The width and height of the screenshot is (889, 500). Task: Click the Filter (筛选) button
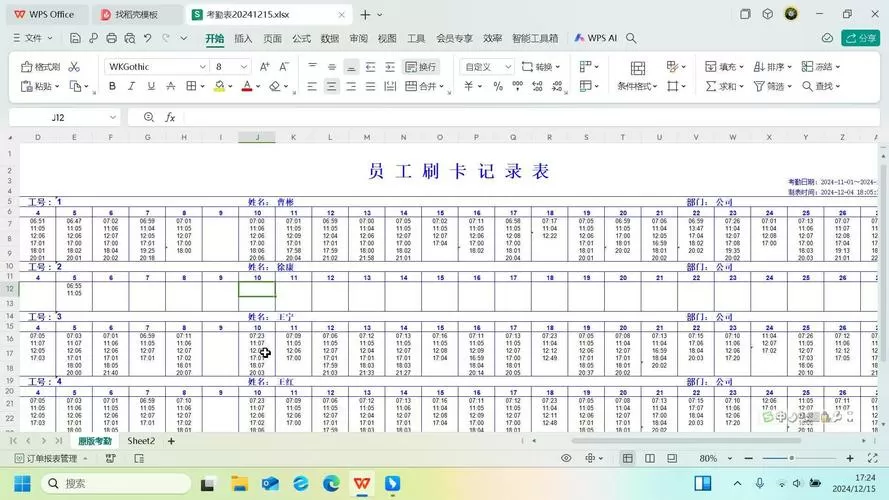click(x=772, y=86)
